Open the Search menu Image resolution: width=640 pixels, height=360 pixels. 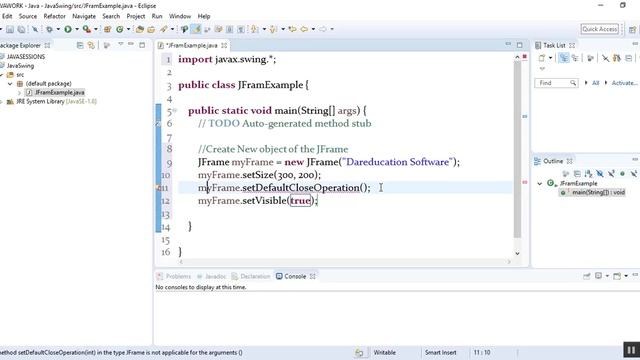tap(111, 16)
